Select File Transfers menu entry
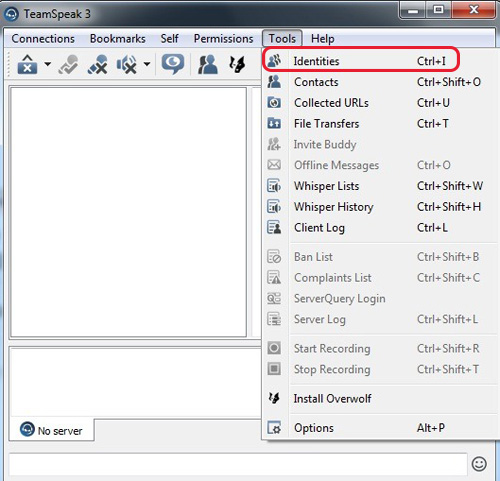 click(378, 124)
